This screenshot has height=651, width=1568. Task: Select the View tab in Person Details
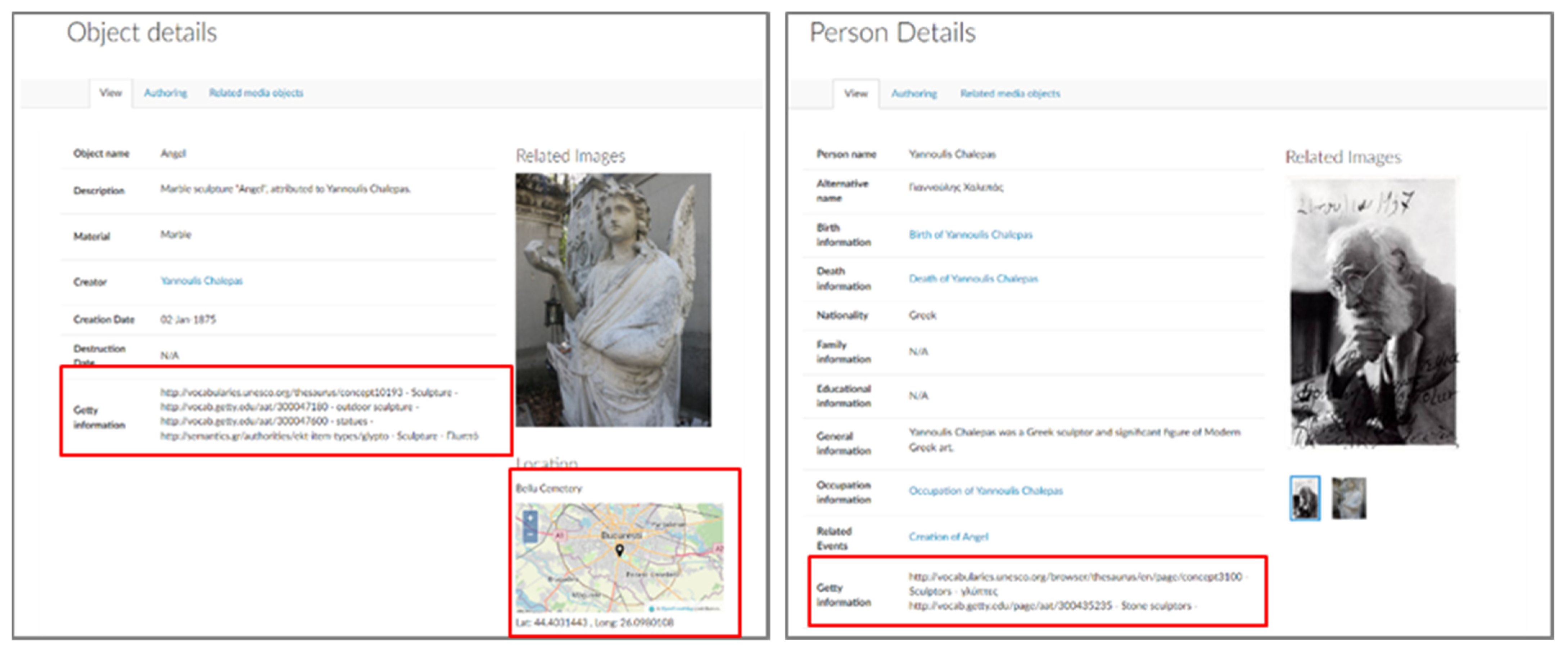[855, 93]
